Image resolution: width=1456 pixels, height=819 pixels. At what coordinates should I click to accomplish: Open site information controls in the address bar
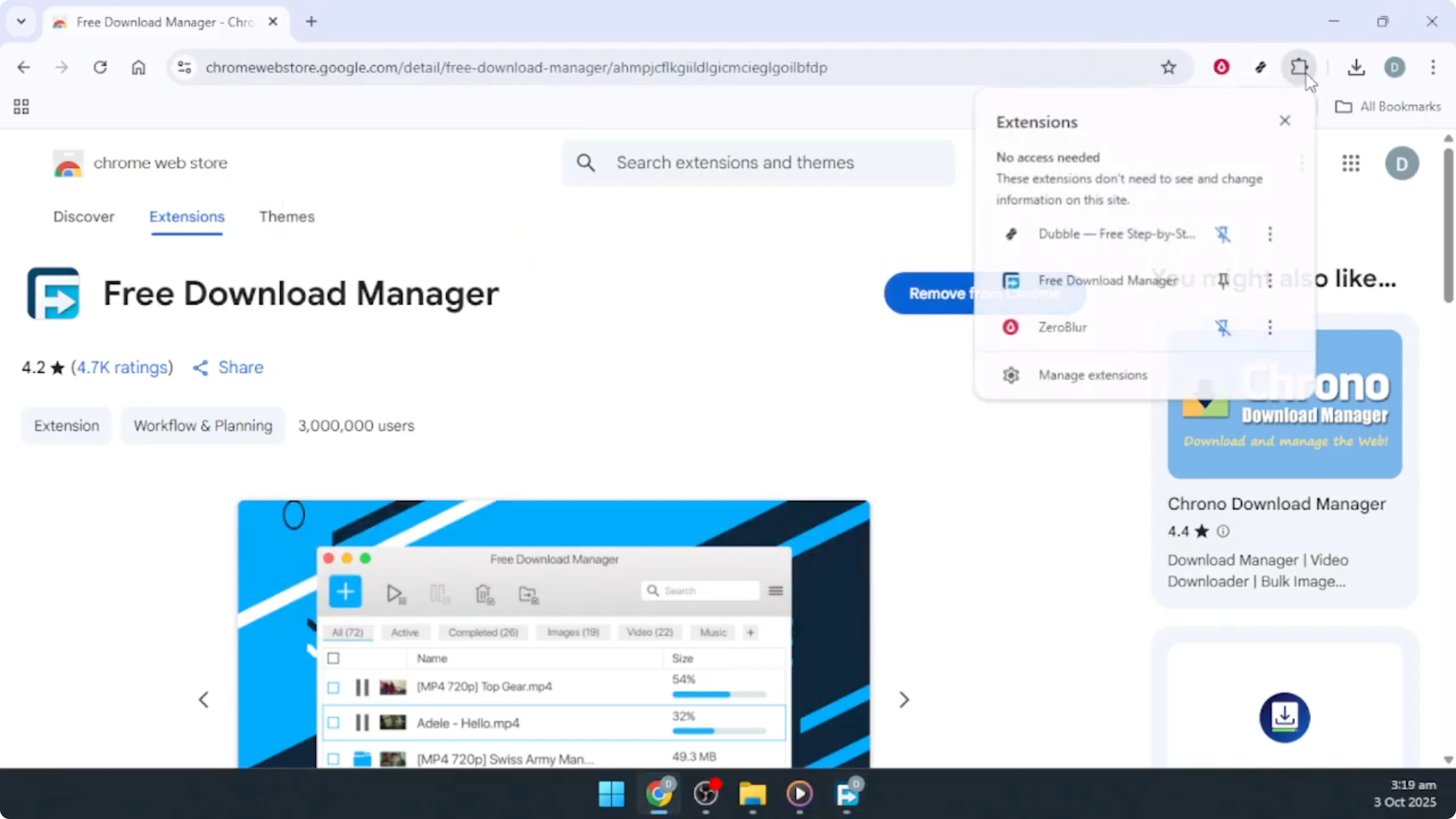coord(183,67)
